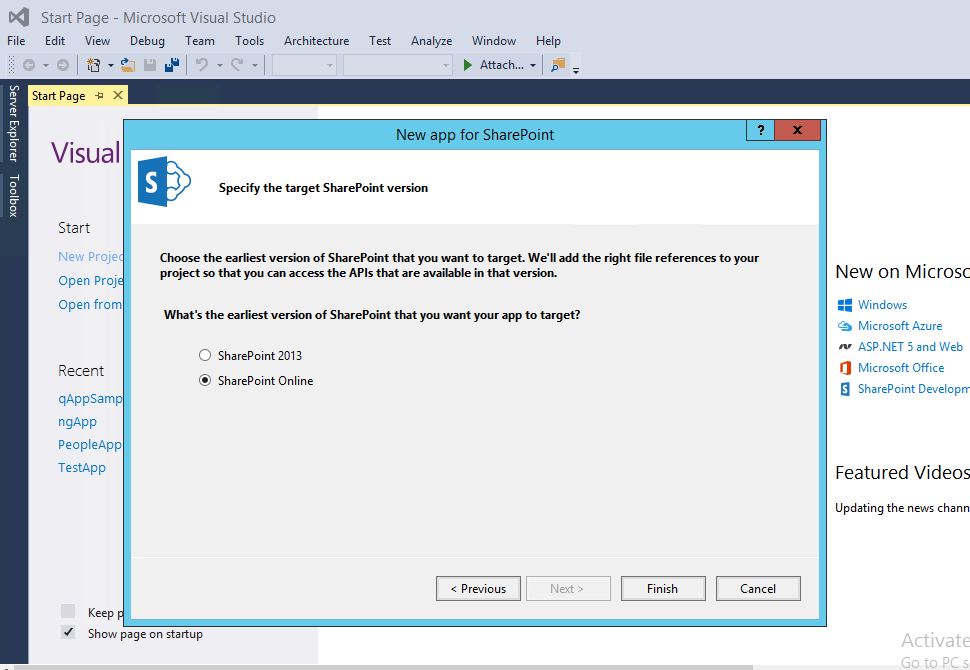Open the Navigate Backward history dropdown arrow
Viewport: 970px width, 670px height.
tap(45, 65)
